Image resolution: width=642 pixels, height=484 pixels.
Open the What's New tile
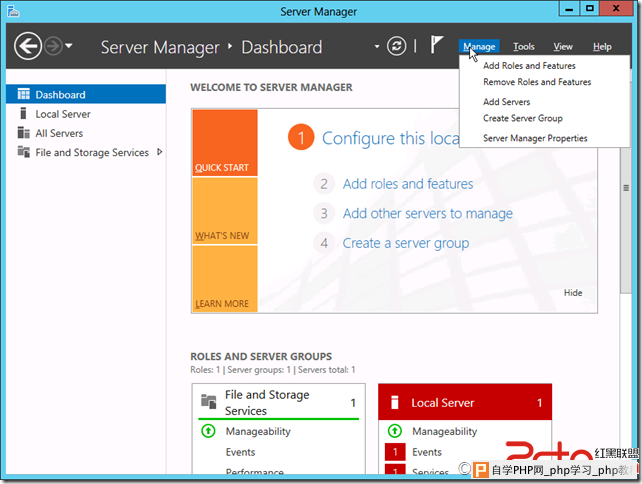coord(225,211)
